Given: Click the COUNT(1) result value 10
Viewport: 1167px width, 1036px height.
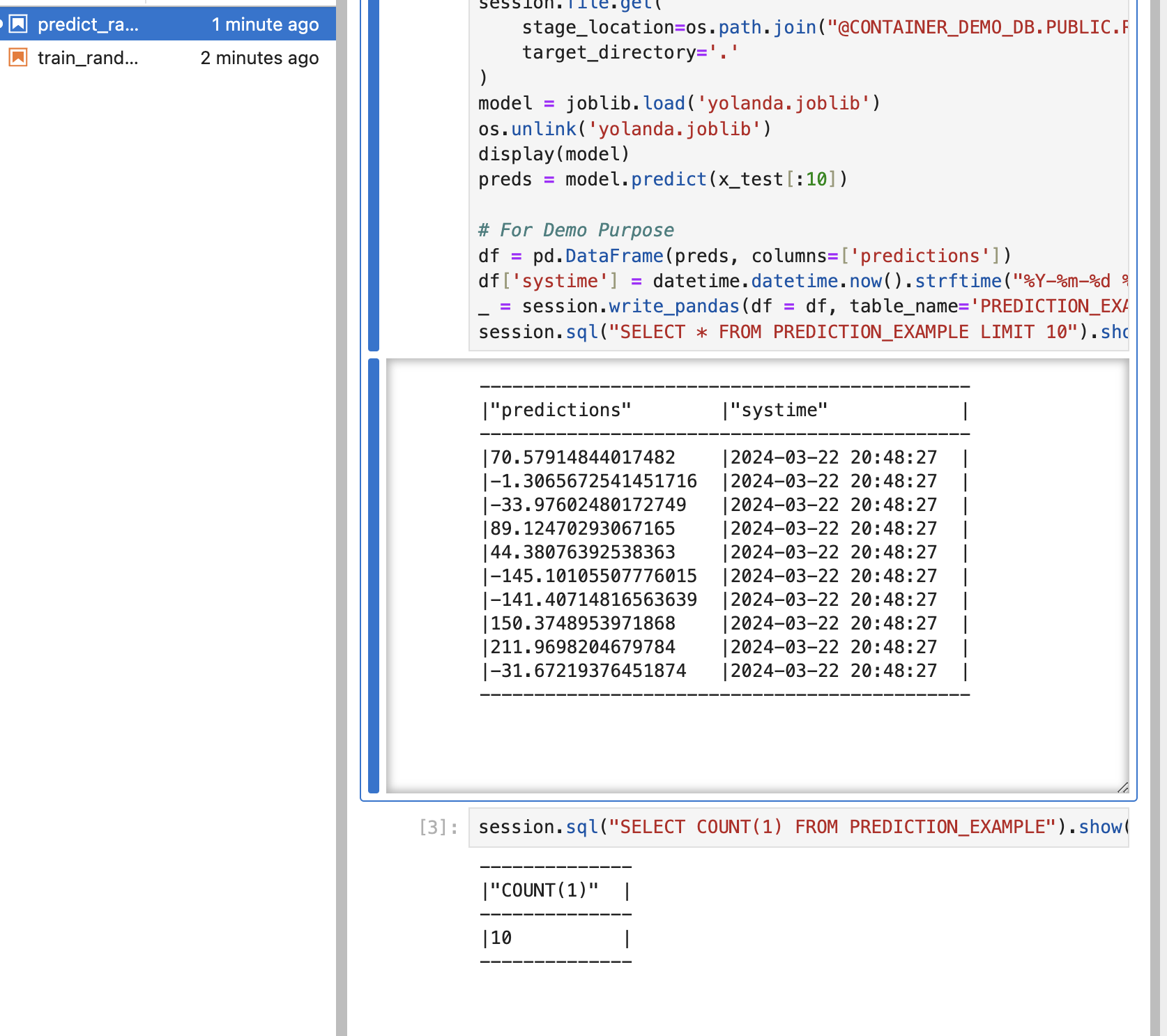Looking at the screenshot, I should [501, 938].
